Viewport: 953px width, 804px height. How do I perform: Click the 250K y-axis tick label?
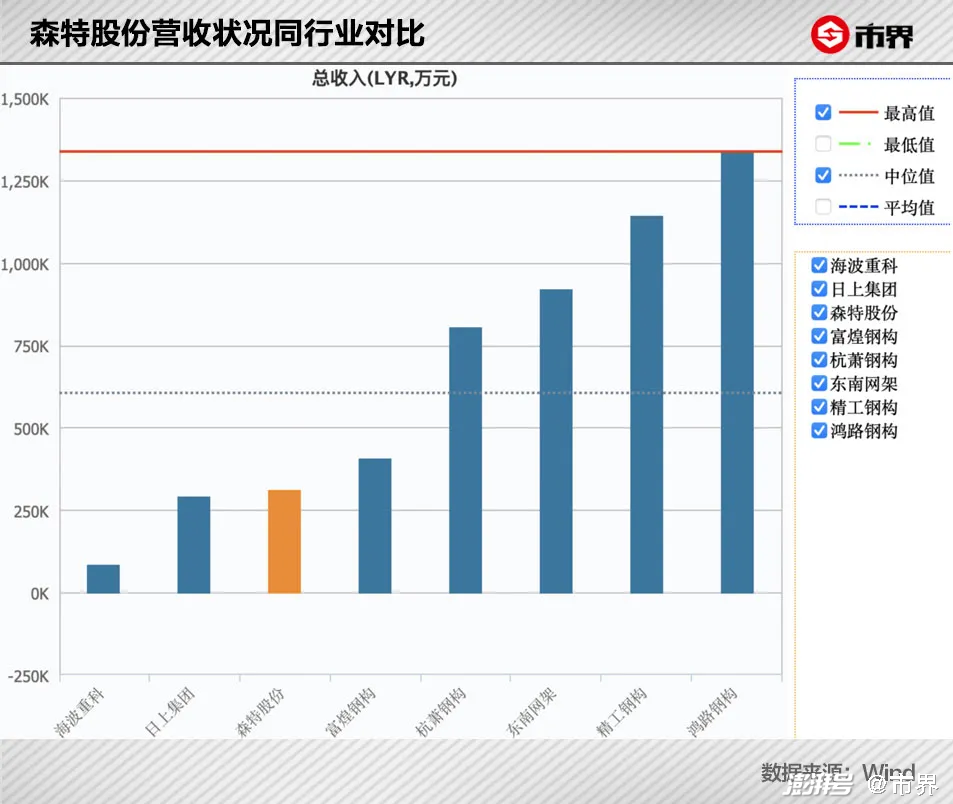[x=32, y=512]
